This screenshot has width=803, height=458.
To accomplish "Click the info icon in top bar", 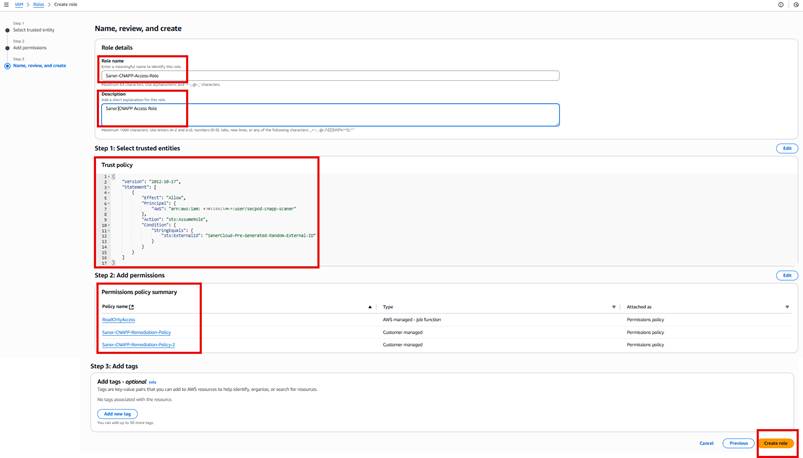I will pyautogui.click(x=780, y=5).
